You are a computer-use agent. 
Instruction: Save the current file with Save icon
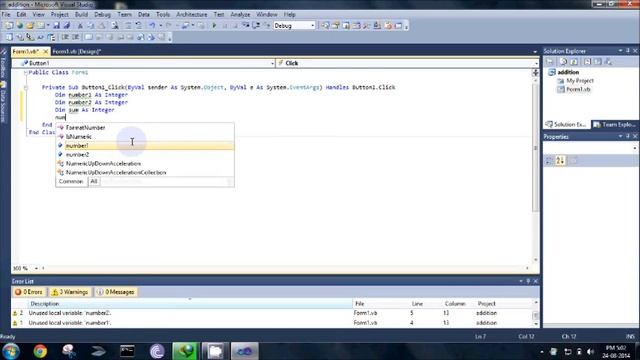(x=56, y=26)
